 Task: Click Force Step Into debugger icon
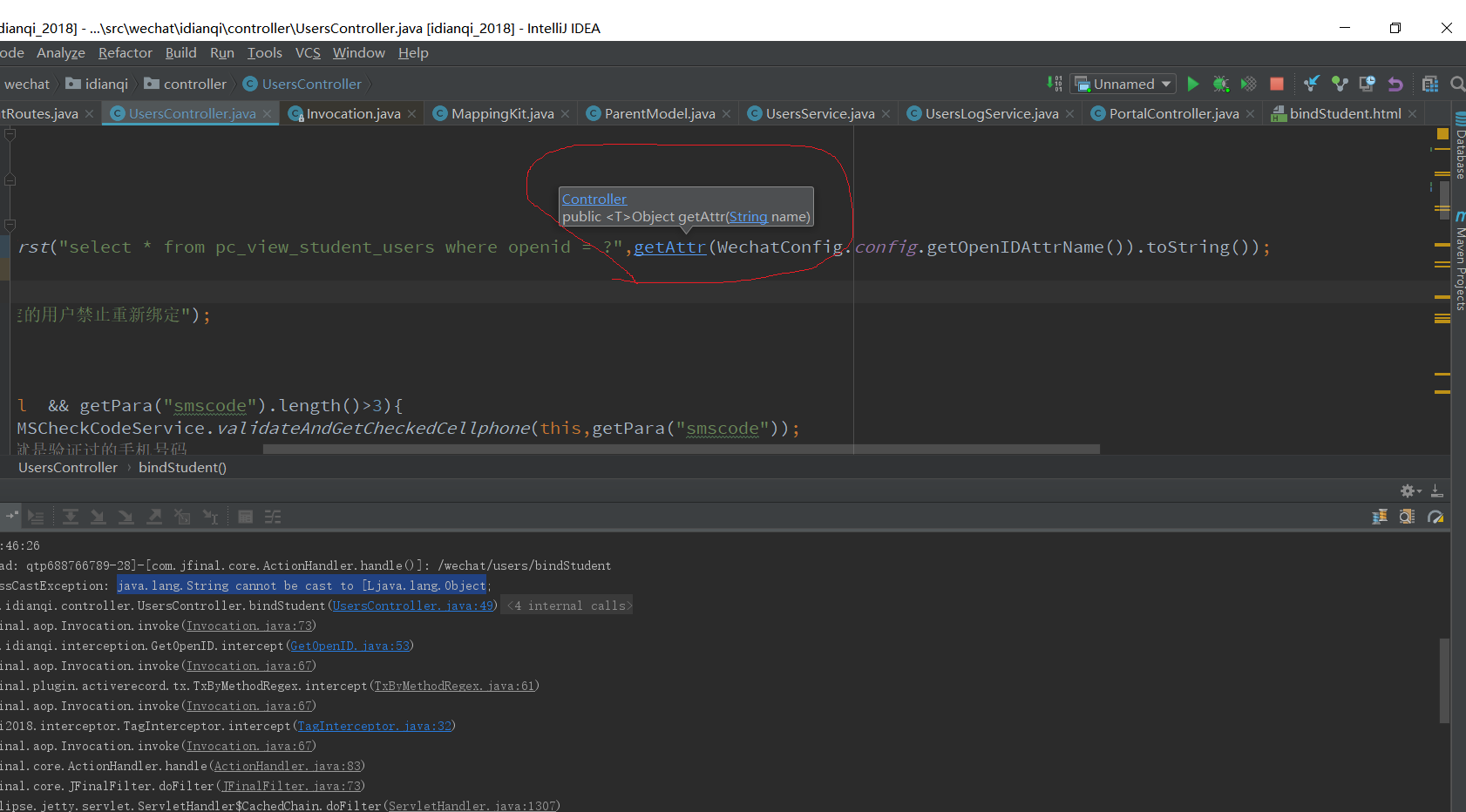(126, 517)
